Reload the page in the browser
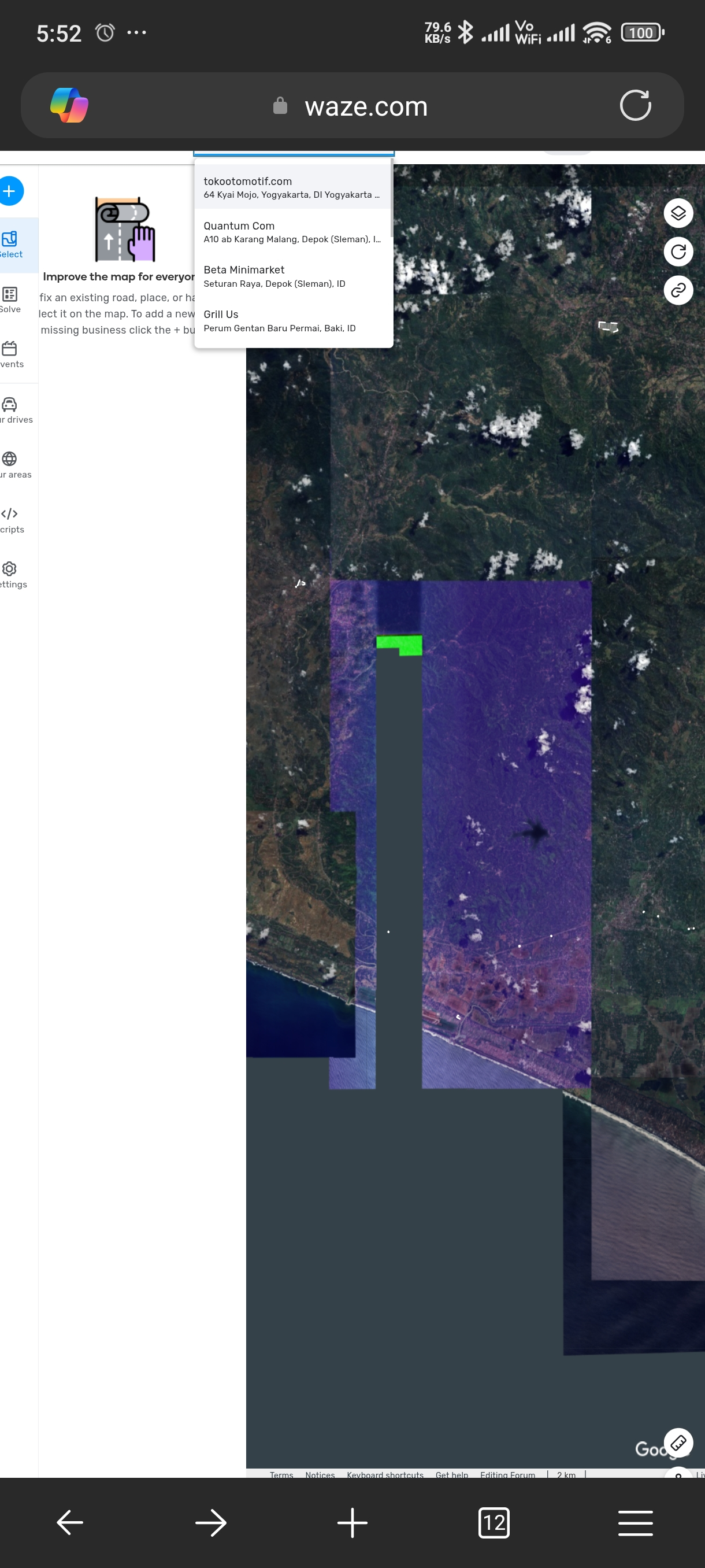Screen dimensions: 705x1568 tap(635, 105)
